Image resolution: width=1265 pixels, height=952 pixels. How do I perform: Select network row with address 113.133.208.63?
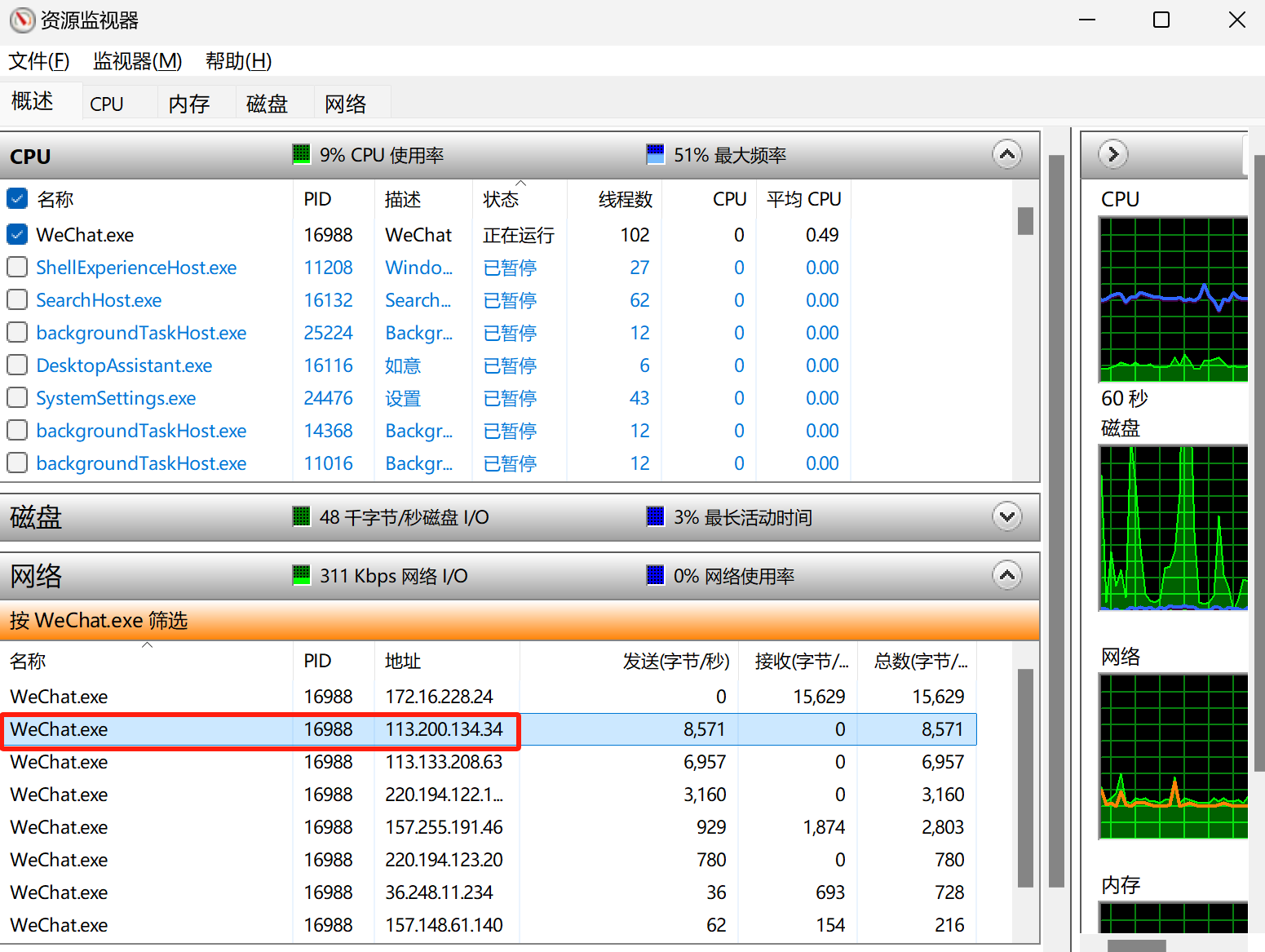[x=488, y=762]
